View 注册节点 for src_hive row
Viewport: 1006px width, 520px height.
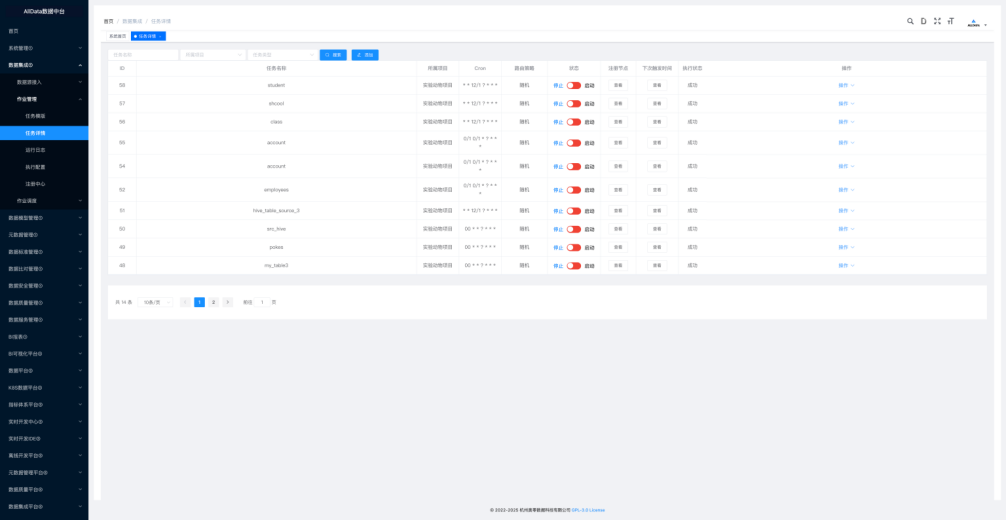(x=618, y=229)
